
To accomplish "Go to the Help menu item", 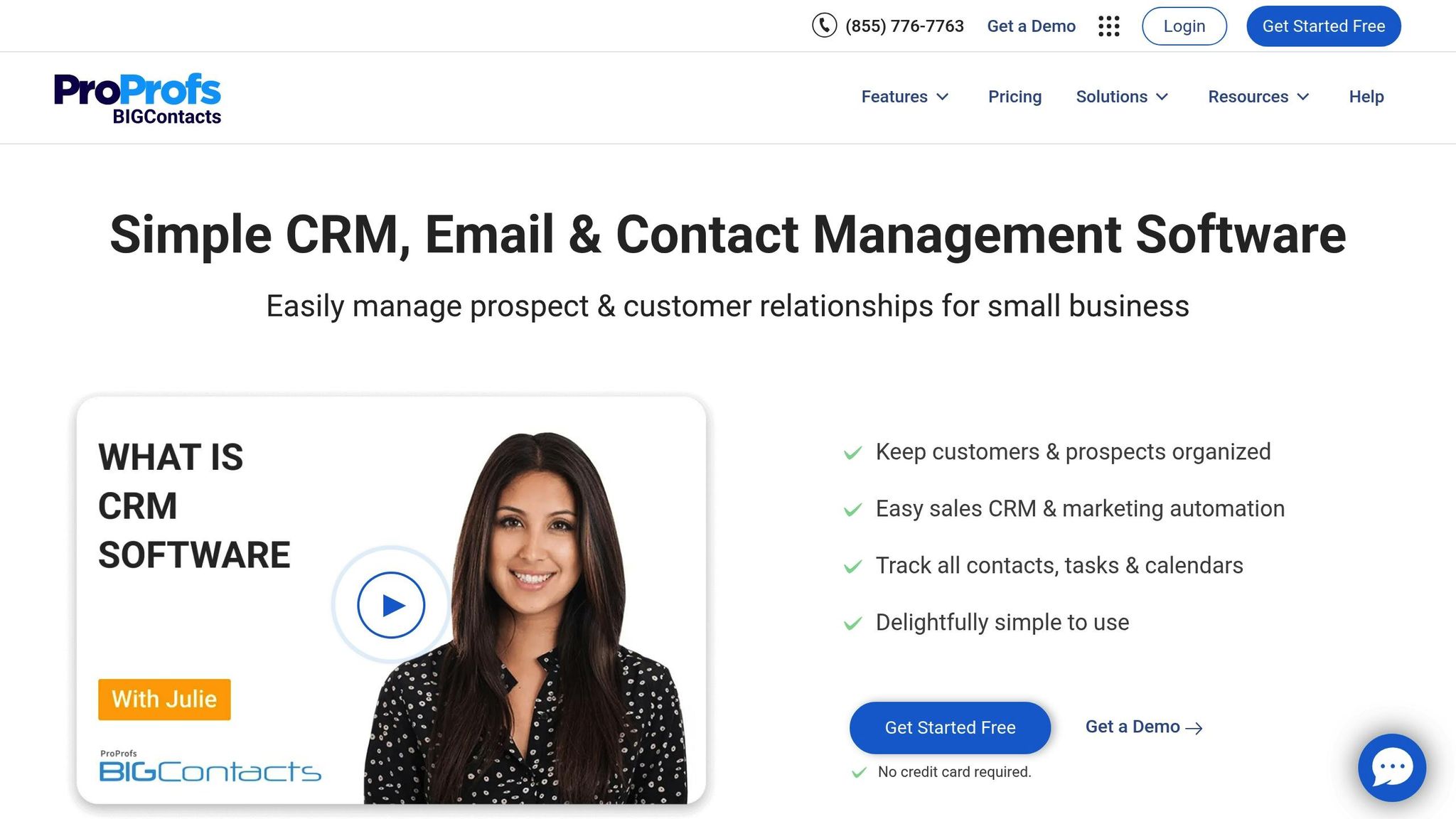I will point(1366,97).
